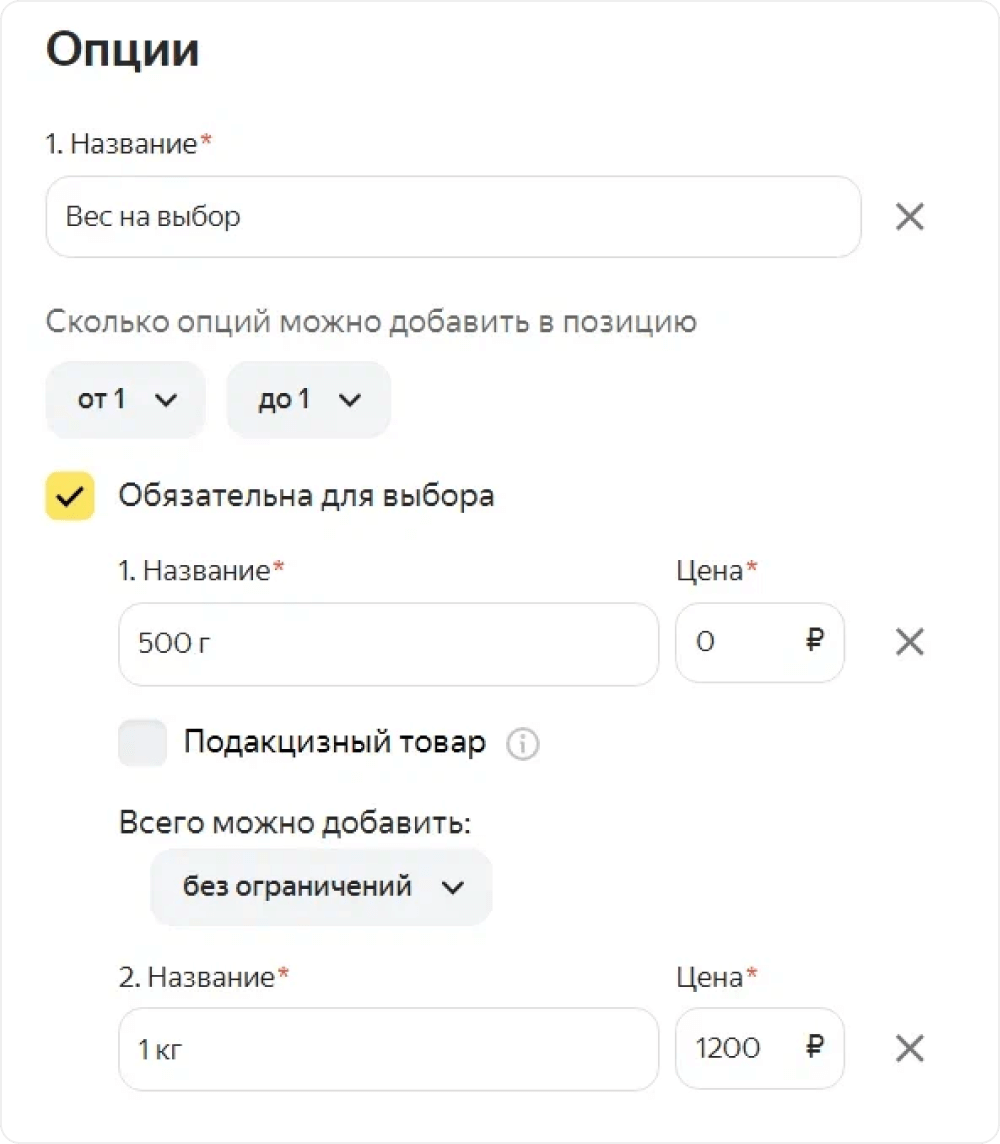1000x1144 pixels.
Task: Open info tooltip beside Подакцизный товар
Action: [x=522, y=744]
